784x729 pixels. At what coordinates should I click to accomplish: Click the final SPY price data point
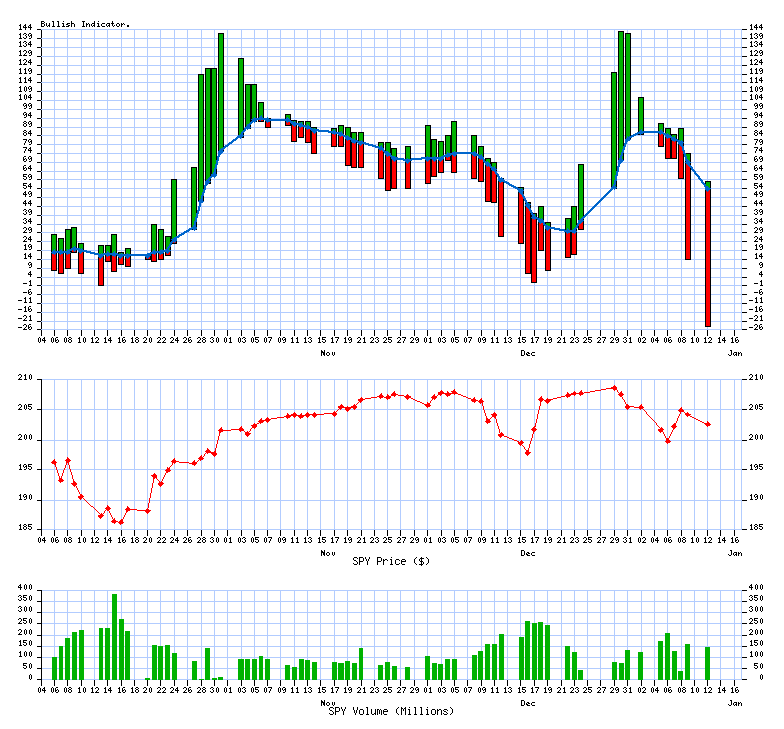coord(708,424)
